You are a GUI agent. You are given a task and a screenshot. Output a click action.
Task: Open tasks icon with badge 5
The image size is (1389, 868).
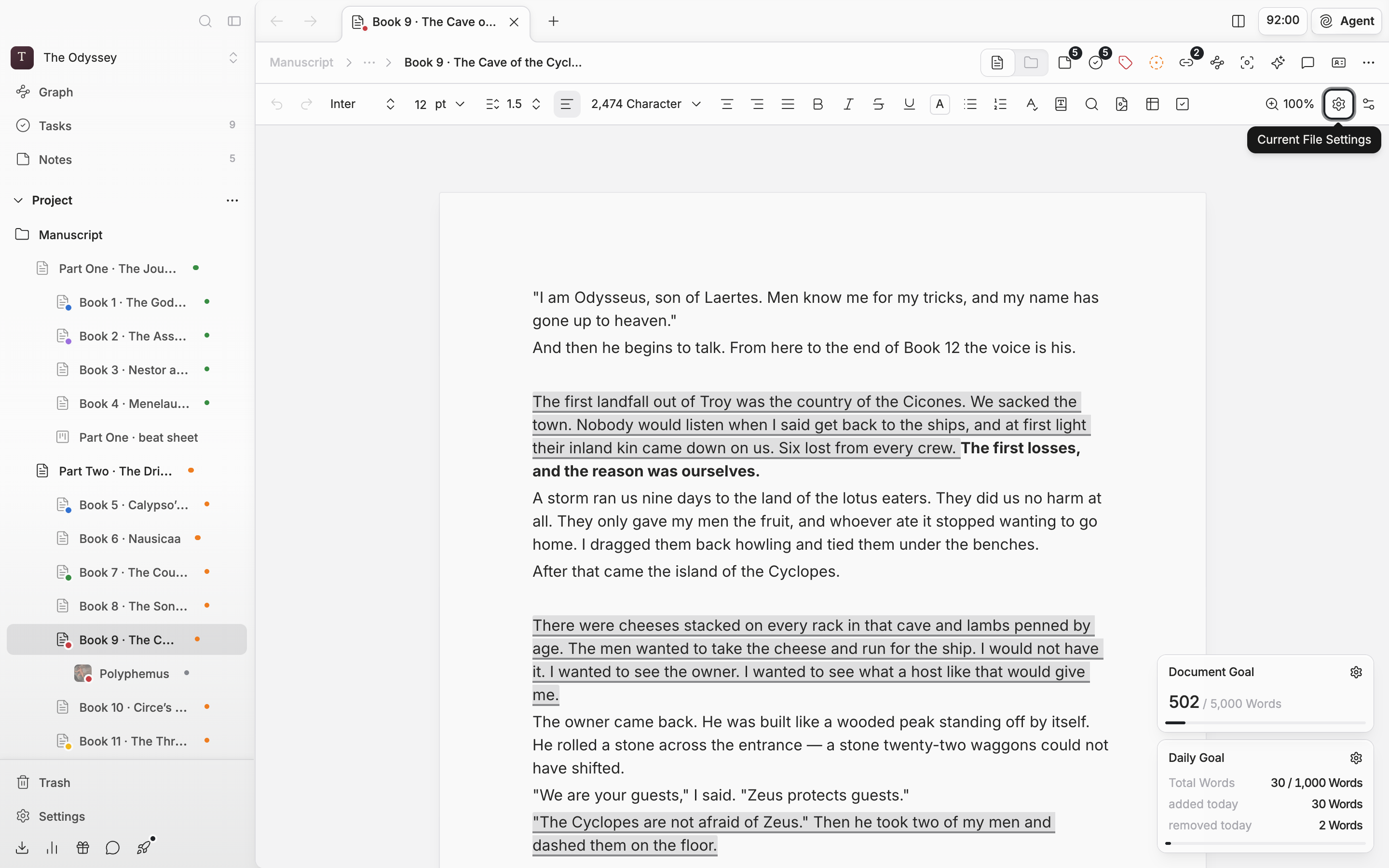tap(1096, 63)
